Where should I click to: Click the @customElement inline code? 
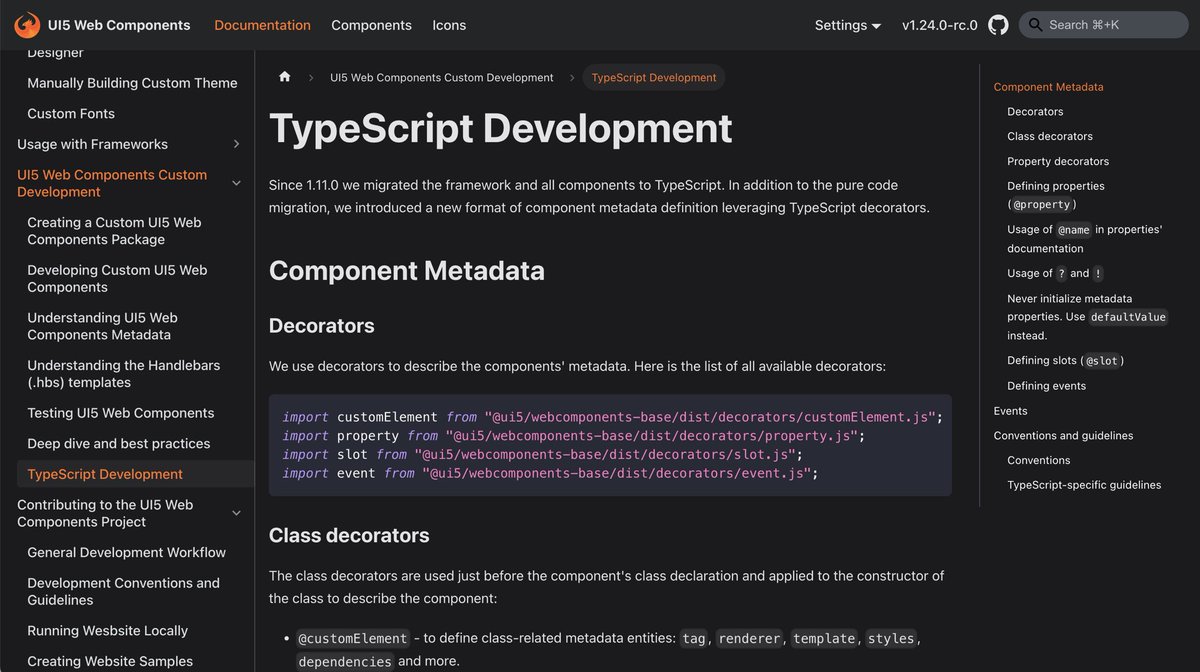point(353,638)
